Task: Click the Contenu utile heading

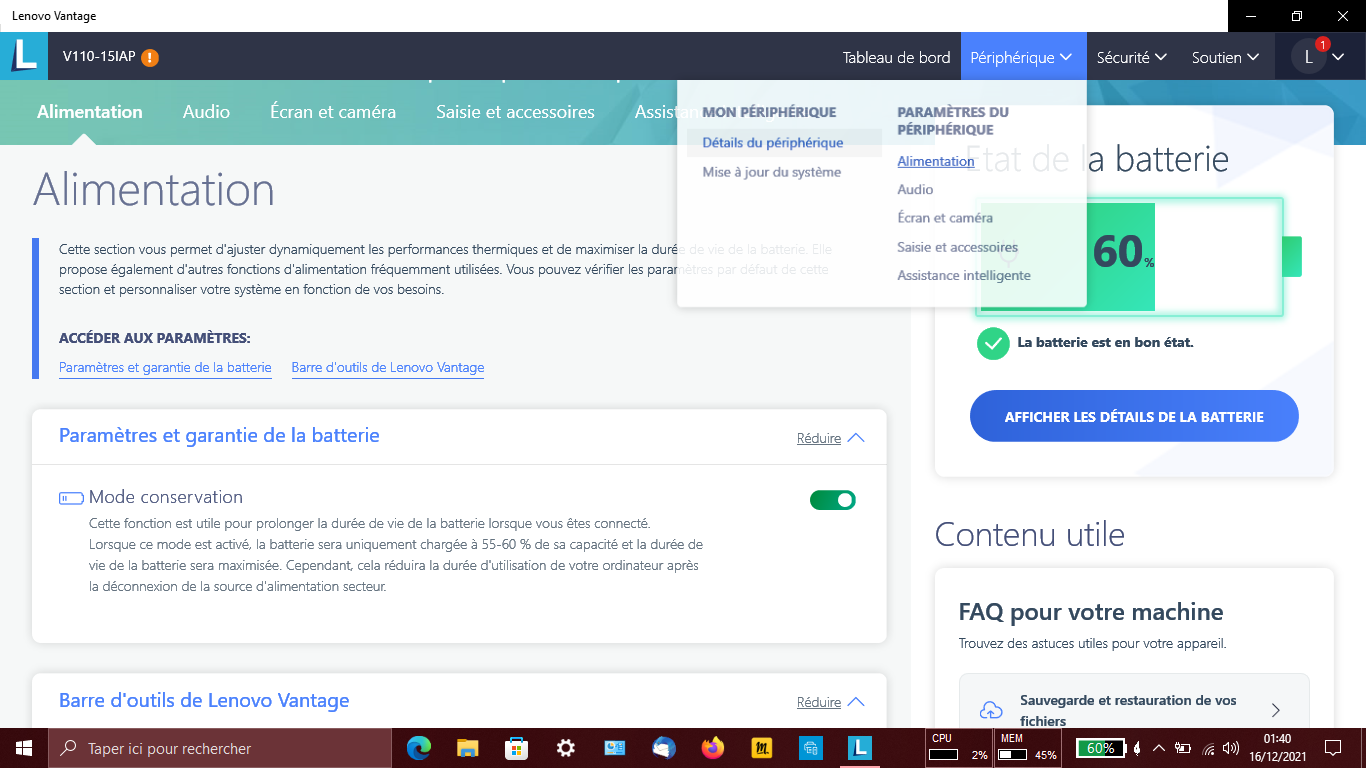Action: (x=1030, y=535)
